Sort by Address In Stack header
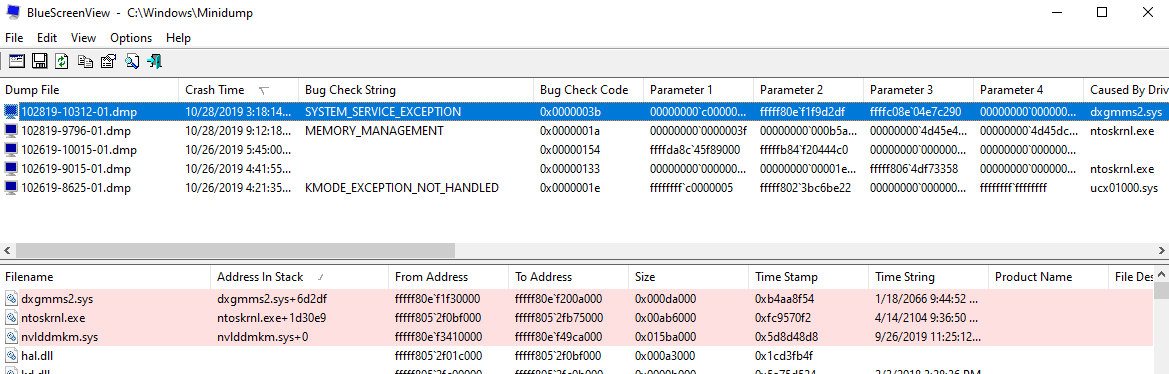1169x374 pixels. [x=300, y=277]
